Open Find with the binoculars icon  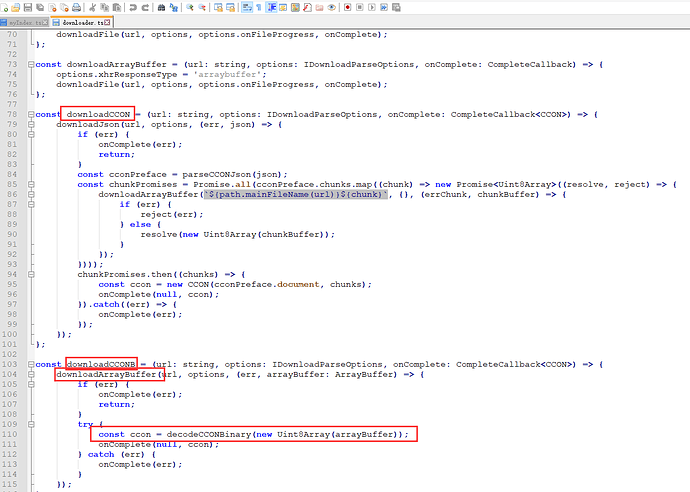pos(161,7)
